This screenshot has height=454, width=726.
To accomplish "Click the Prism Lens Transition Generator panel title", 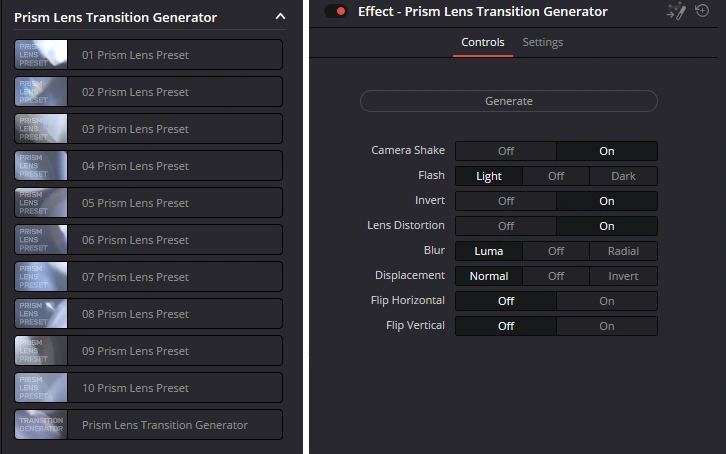I will click(115, 17).
